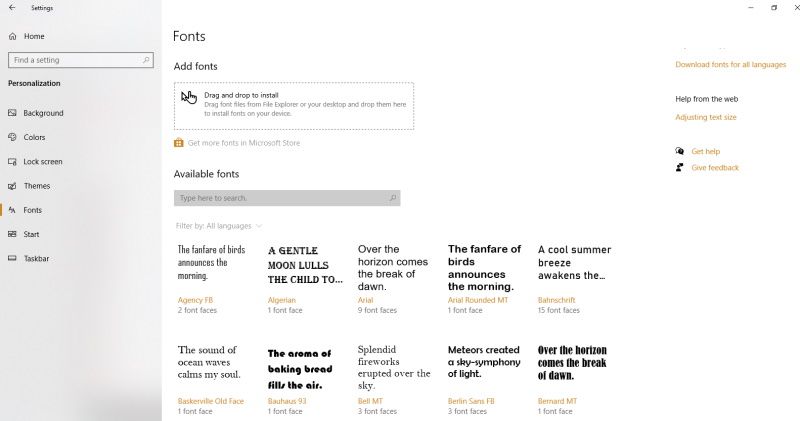
Task: Click Download fonts for all languages link
Action: pyautogui.click(x=730, y=65)
